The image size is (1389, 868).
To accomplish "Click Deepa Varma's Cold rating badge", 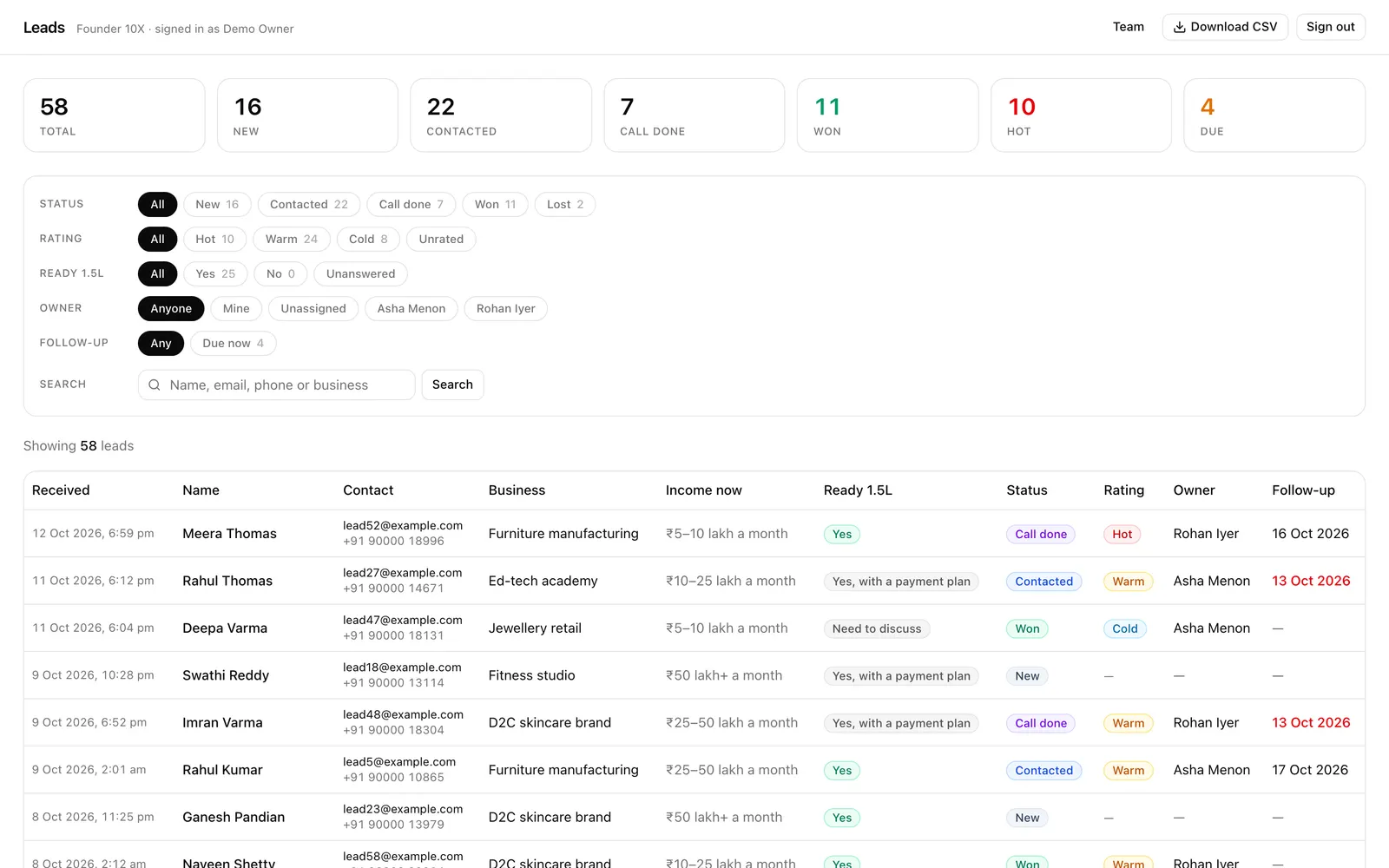I will 1124,628.
